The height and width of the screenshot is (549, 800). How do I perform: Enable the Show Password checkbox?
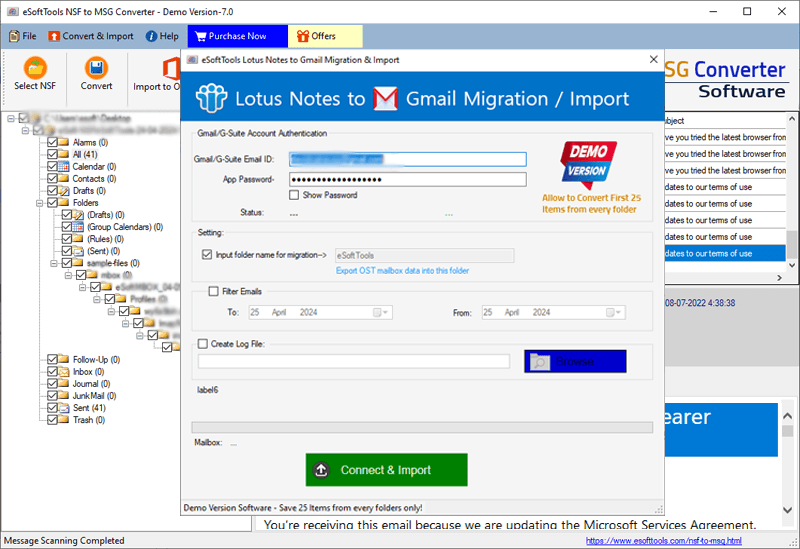(294, 196)
